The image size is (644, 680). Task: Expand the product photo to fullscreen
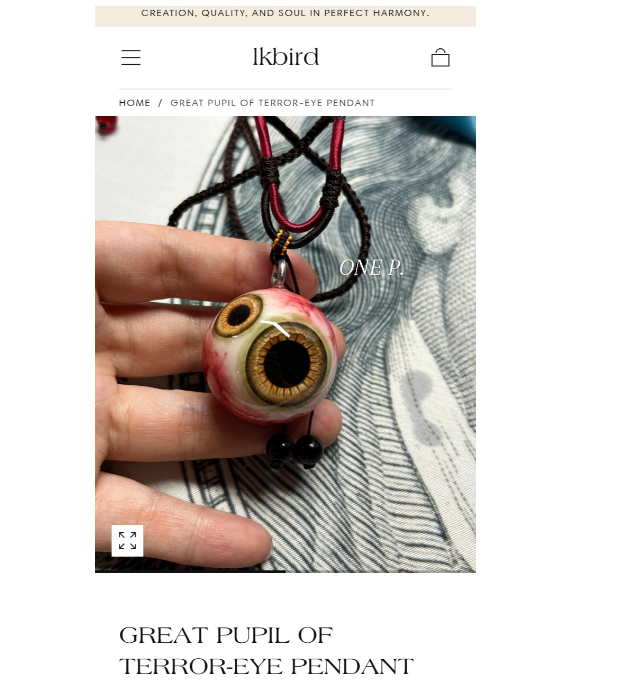[127, 540]
